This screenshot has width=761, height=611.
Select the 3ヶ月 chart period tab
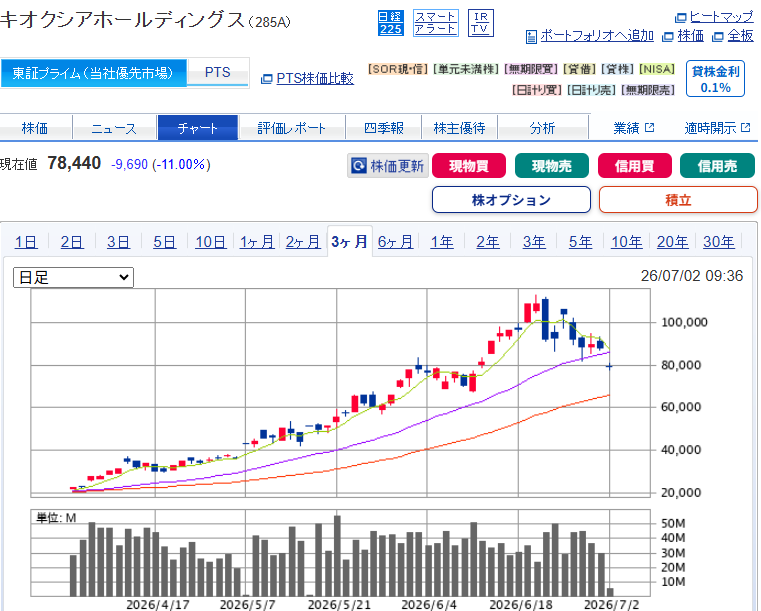coord(349,241)
